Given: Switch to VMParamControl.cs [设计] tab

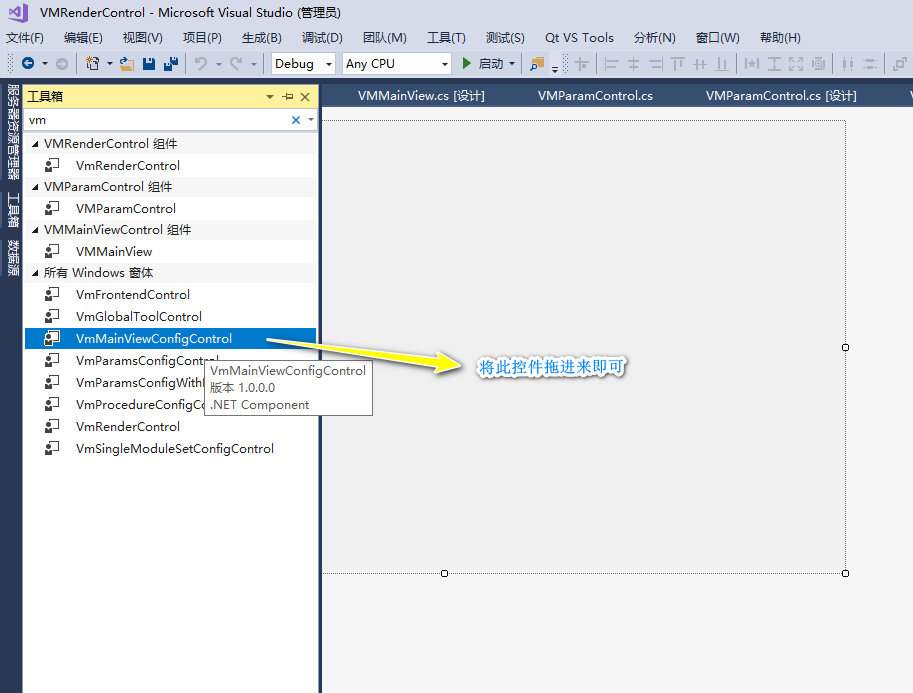Looking at the screenshot, I should click(x=781, y=96).
